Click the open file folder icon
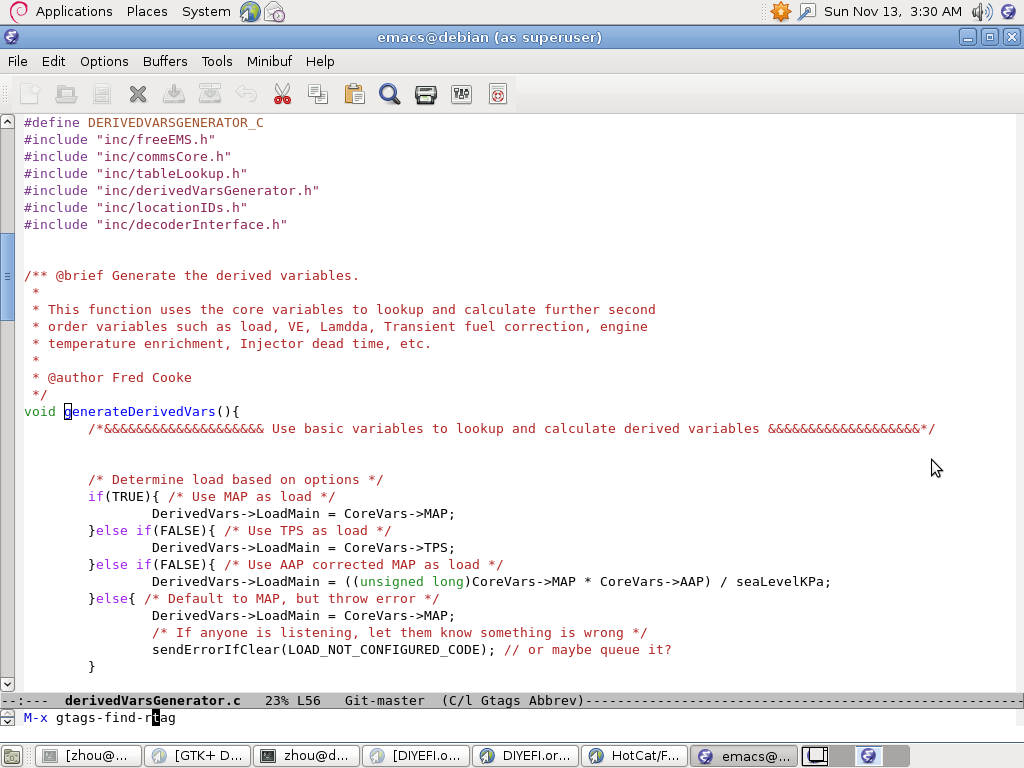Screen dimensions: 1024x768 coord(66,94)
